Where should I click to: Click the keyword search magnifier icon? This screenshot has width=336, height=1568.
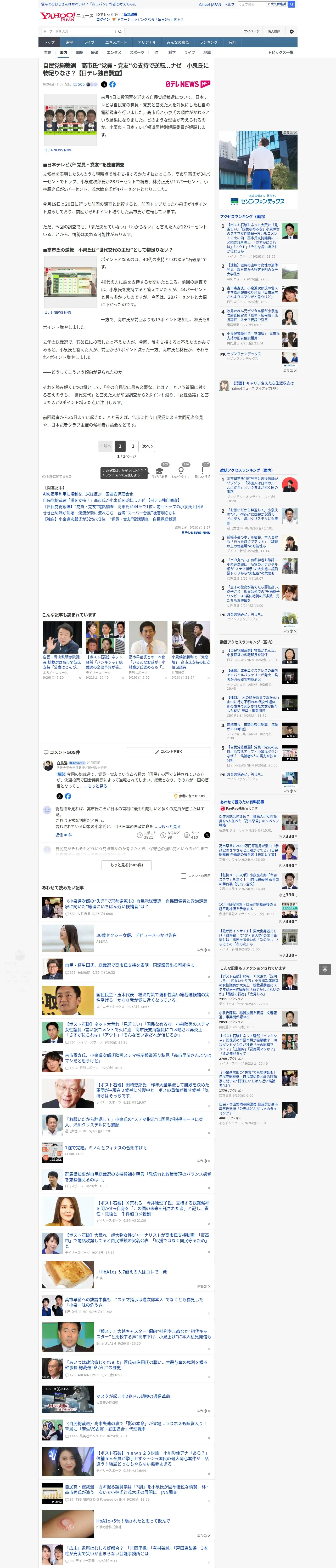[x=120, y=31]
